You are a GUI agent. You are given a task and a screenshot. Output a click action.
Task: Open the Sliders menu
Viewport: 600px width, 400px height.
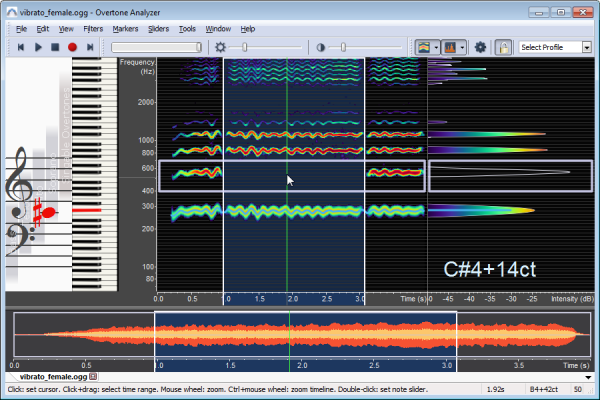pyautogui.click(x=158, y=29)
